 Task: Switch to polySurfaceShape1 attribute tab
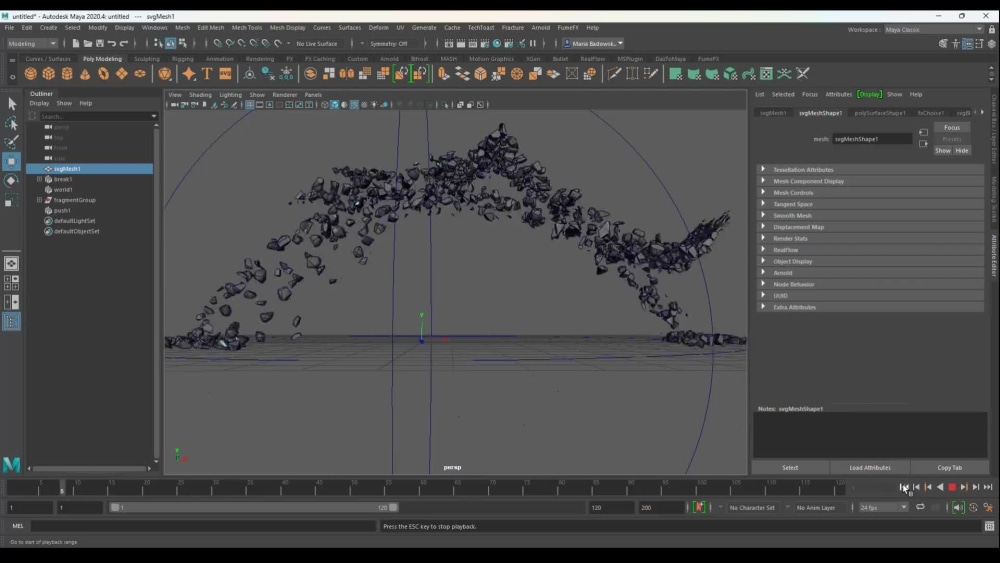879,113
